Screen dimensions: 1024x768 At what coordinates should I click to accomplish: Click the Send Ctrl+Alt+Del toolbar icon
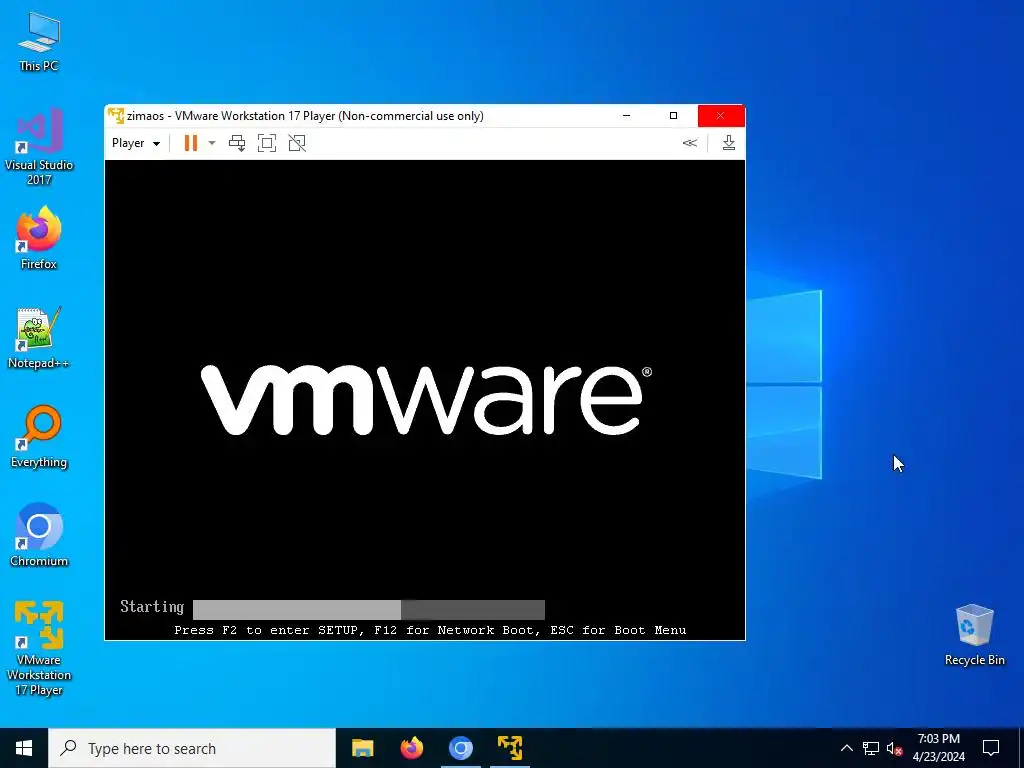click(237, 143)
